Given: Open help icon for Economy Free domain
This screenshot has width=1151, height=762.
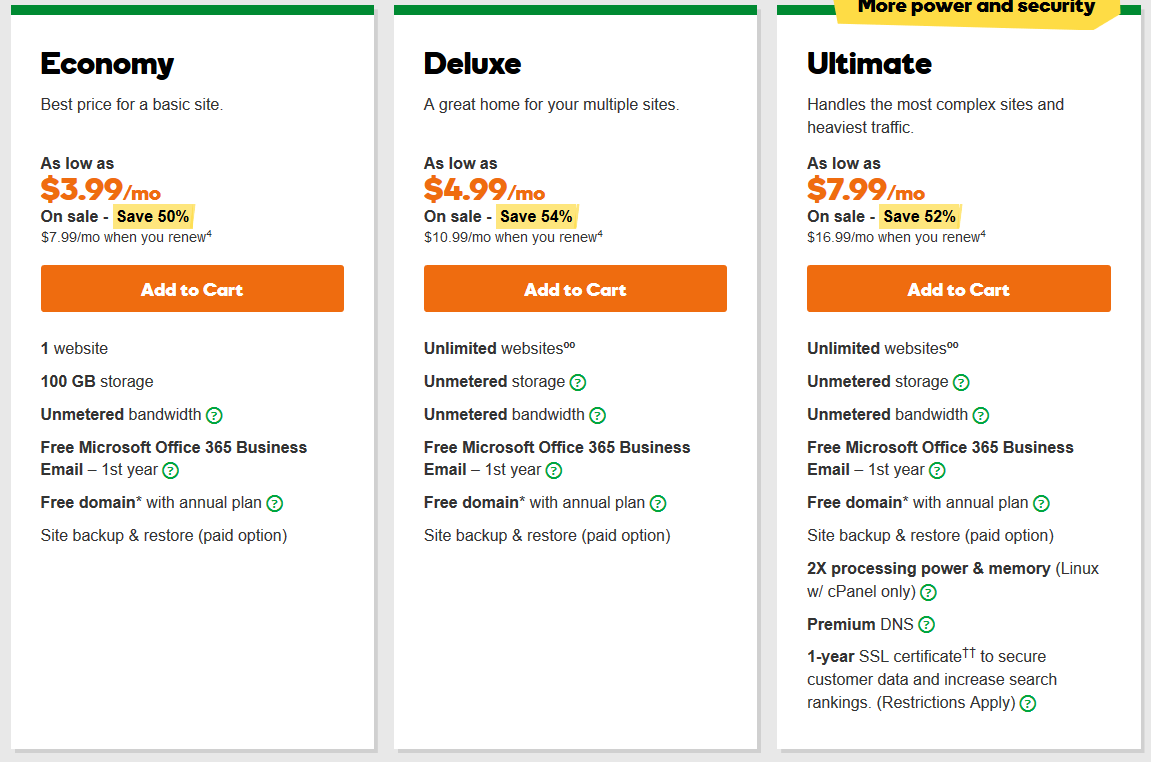Looking at the screenshot, I should [275, 504].
